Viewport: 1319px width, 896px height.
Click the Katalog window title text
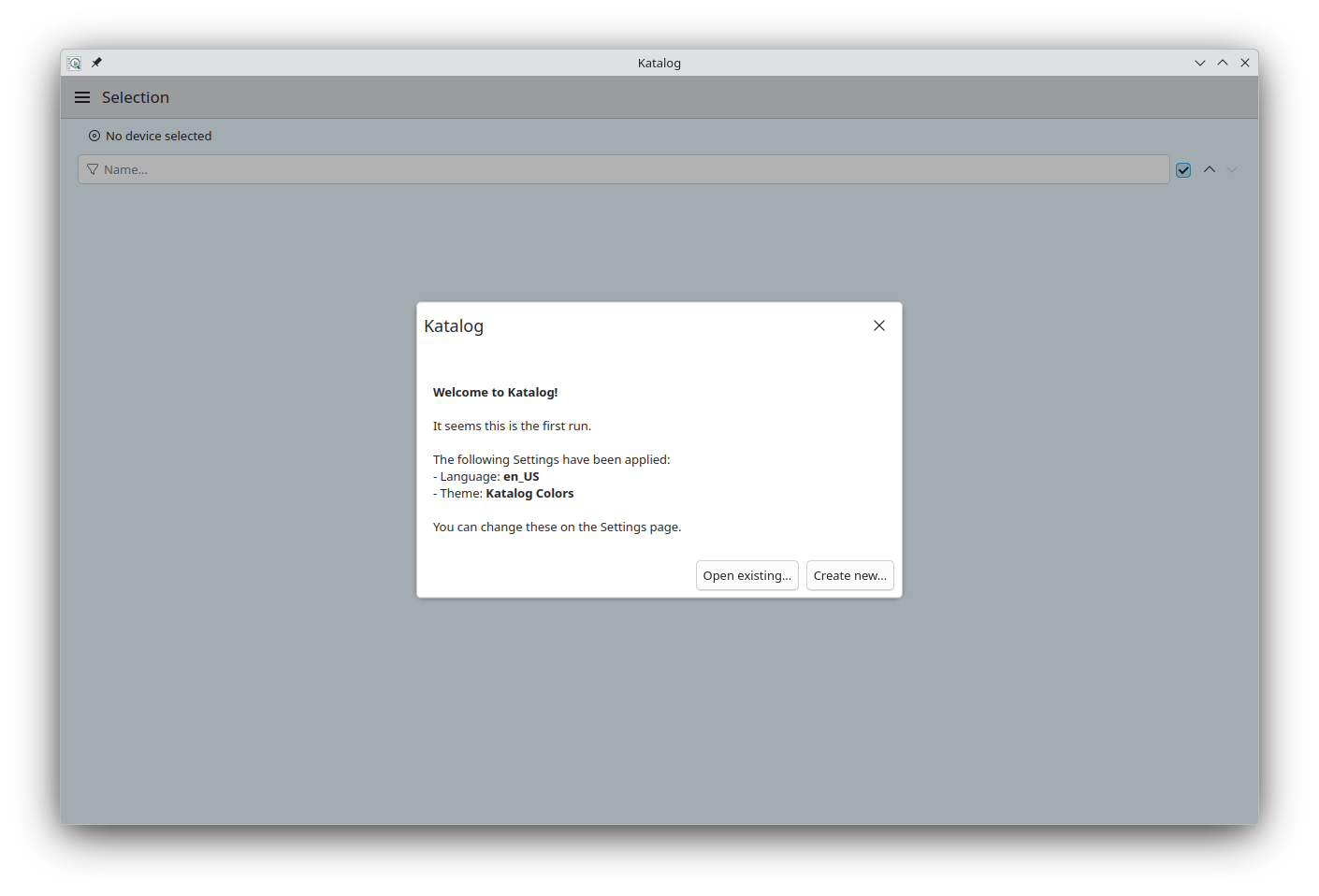coord(659,63)
